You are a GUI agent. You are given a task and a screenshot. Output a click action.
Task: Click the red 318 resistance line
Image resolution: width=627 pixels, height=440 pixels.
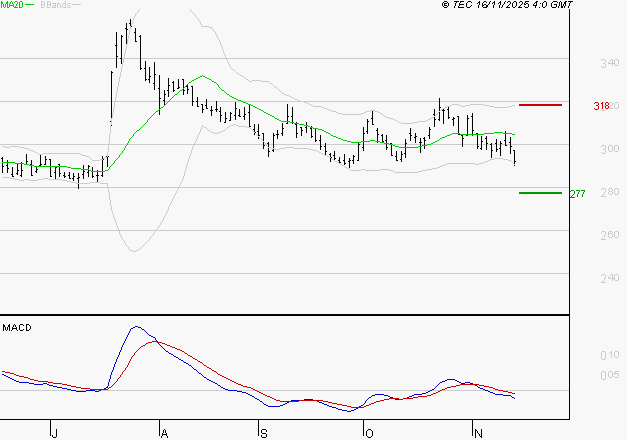pyautogui.click(x=540, y=105)
